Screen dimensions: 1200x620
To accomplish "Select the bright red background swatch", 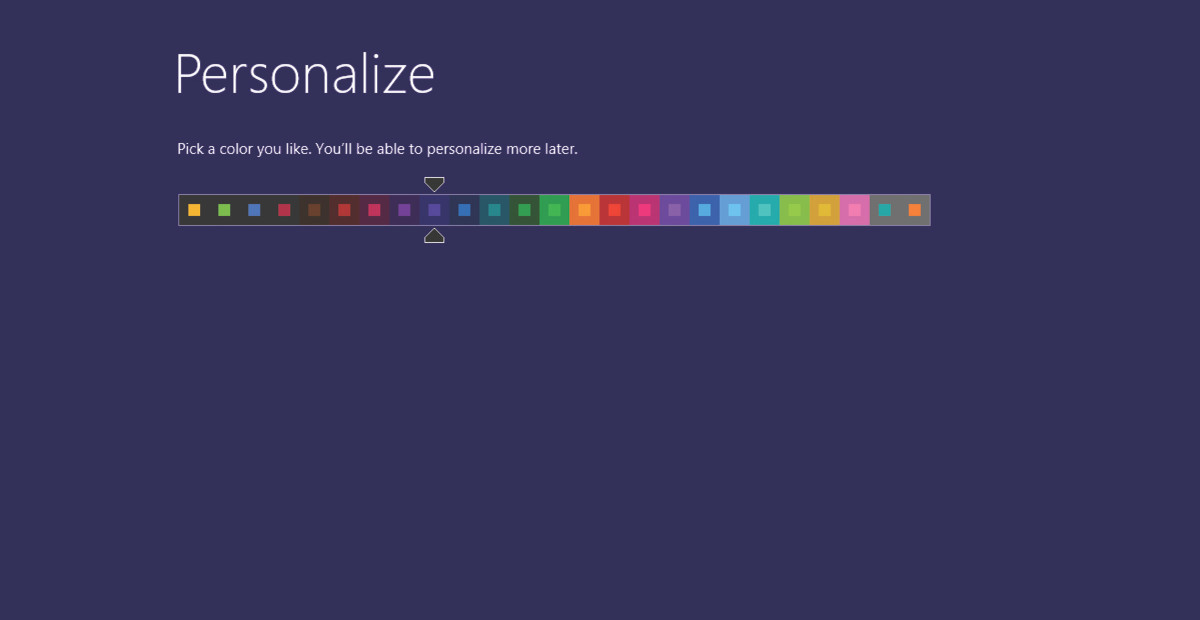I will (x=614, y=210).
